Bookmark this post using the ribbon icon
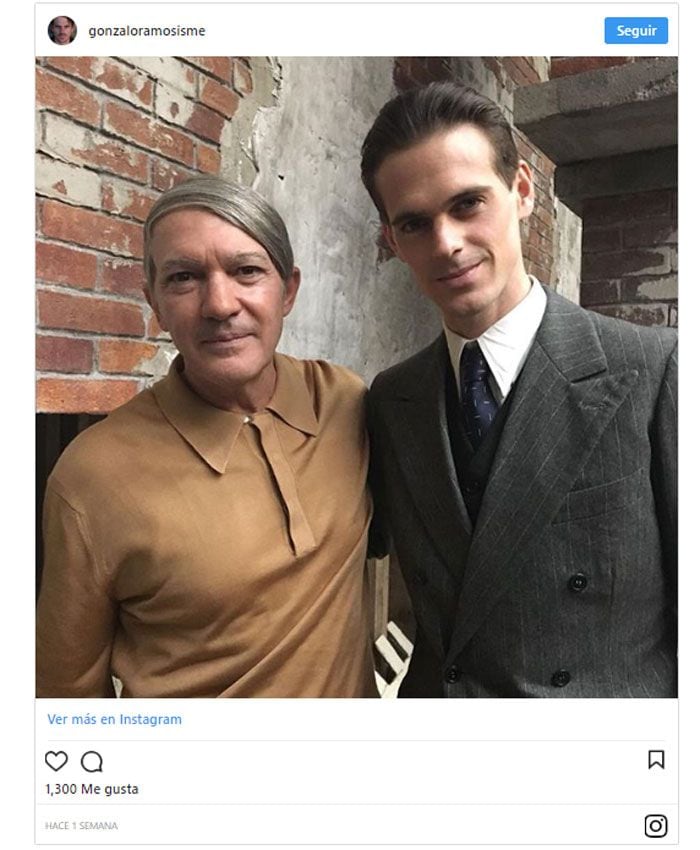 click(656, 759)
